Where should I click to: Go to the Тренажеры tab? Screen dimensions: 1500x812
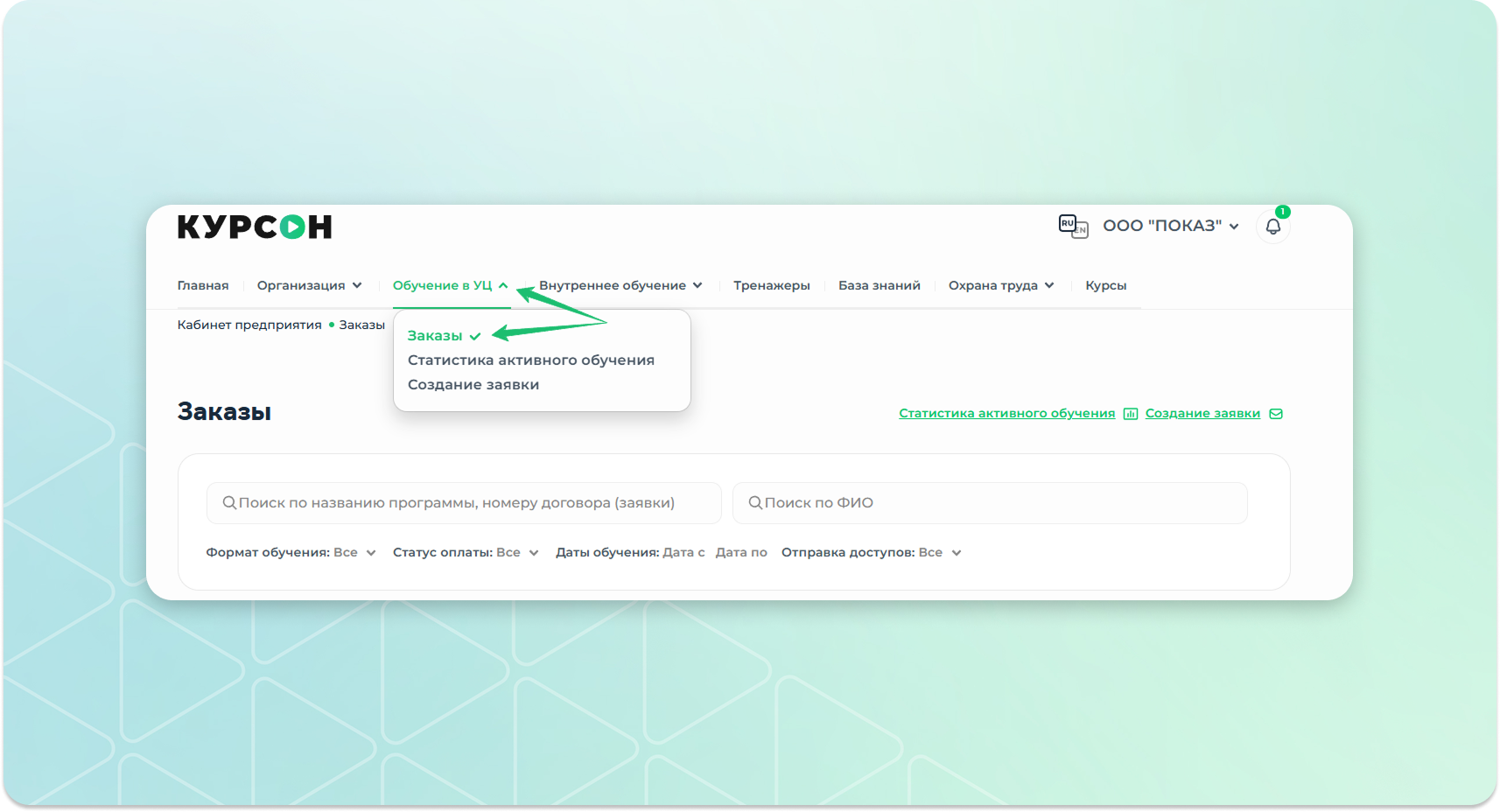pos(771,285)
